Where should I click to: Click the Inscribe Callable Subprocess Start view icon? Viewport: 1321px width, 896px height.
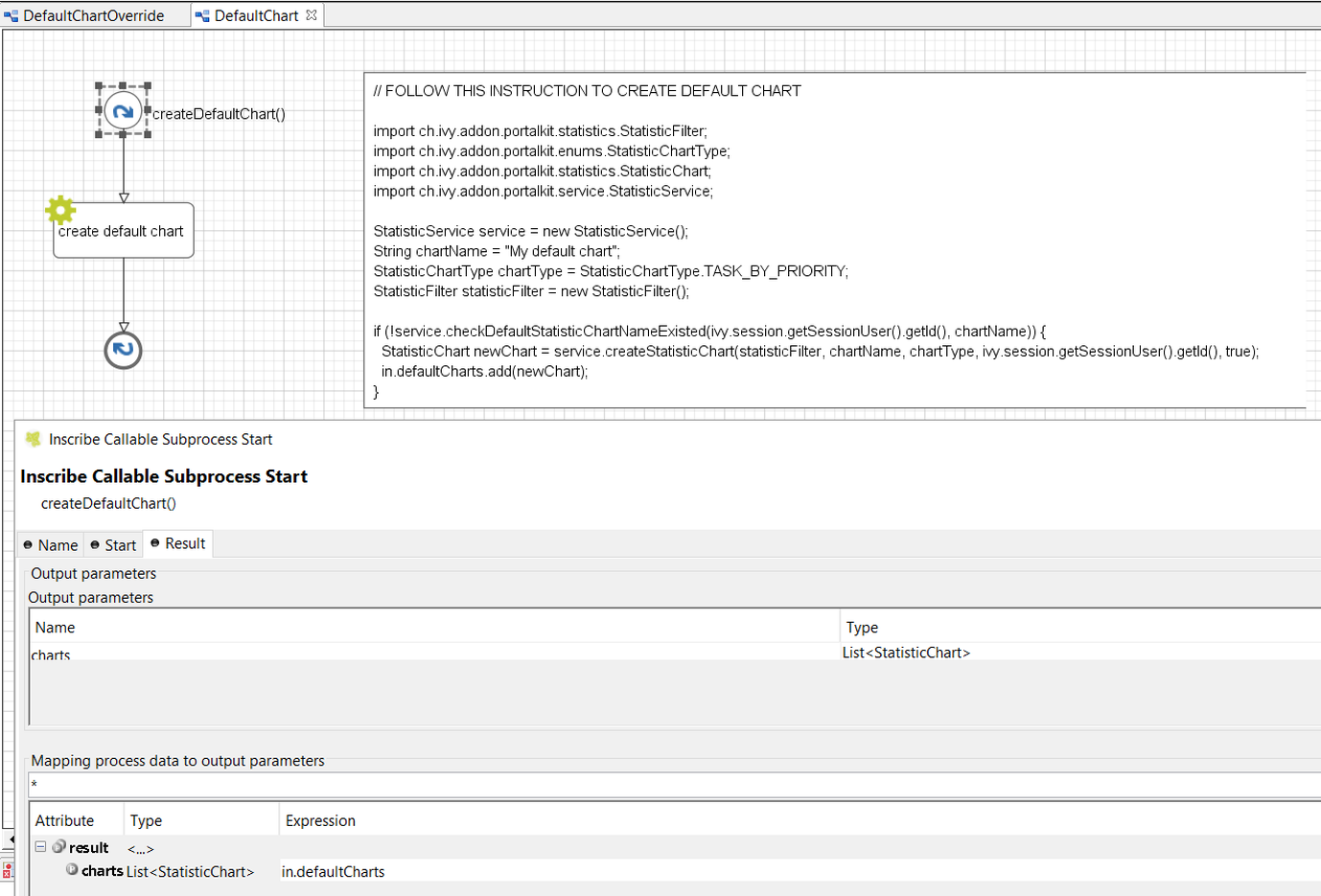point(33,439)
